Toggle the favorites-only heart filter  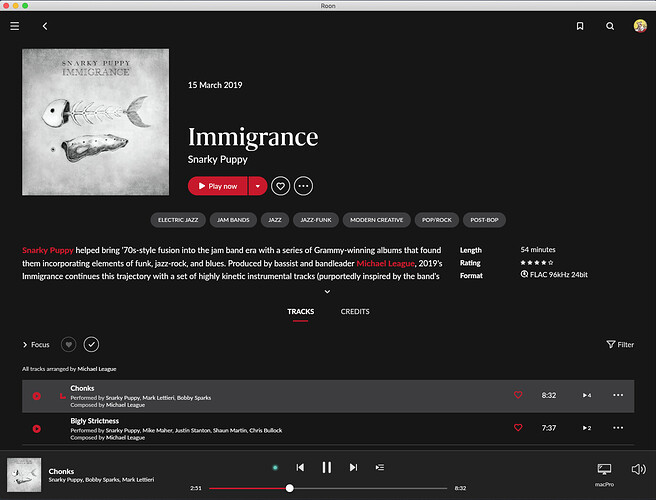point(69,344)
